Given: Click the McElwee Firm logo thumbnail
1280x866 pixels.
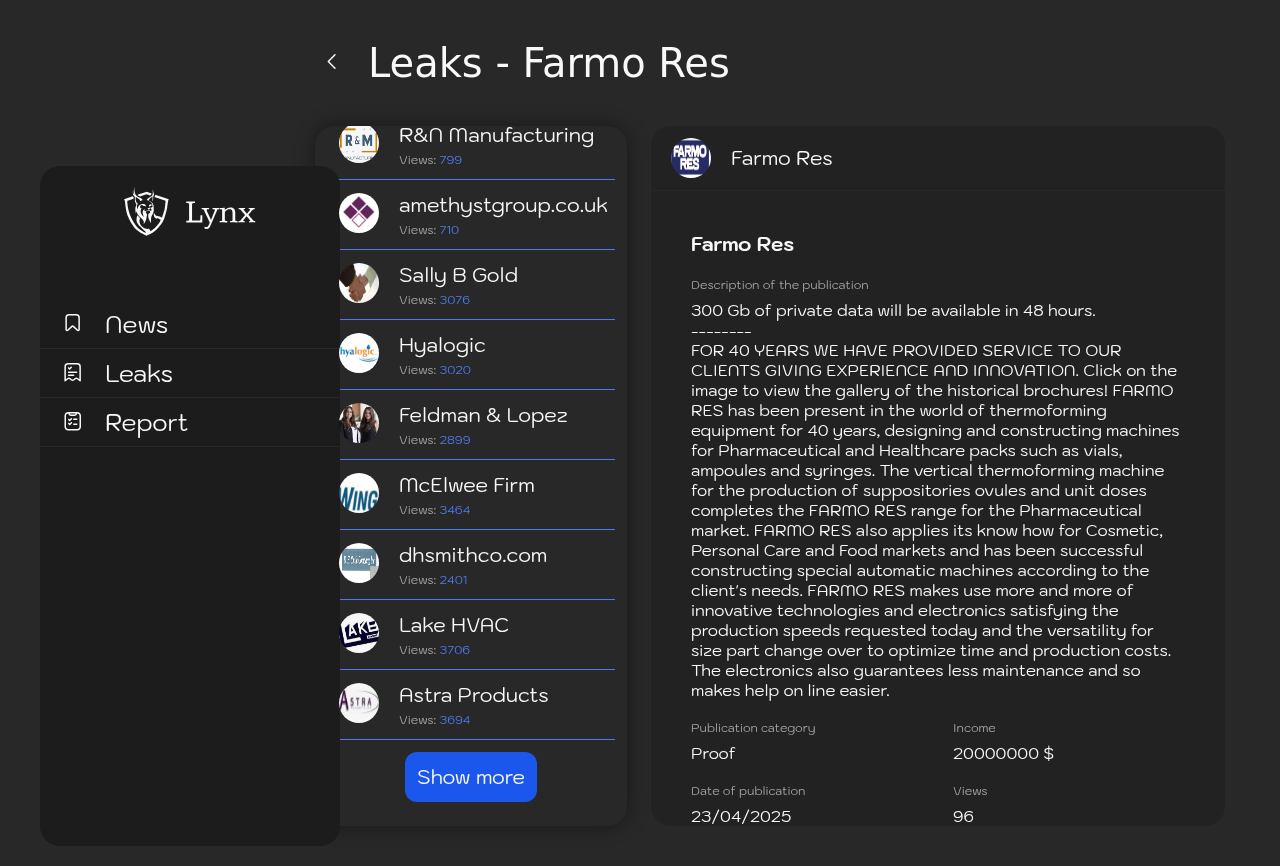Looking at the screenshot, I should (x=359, y=493).
